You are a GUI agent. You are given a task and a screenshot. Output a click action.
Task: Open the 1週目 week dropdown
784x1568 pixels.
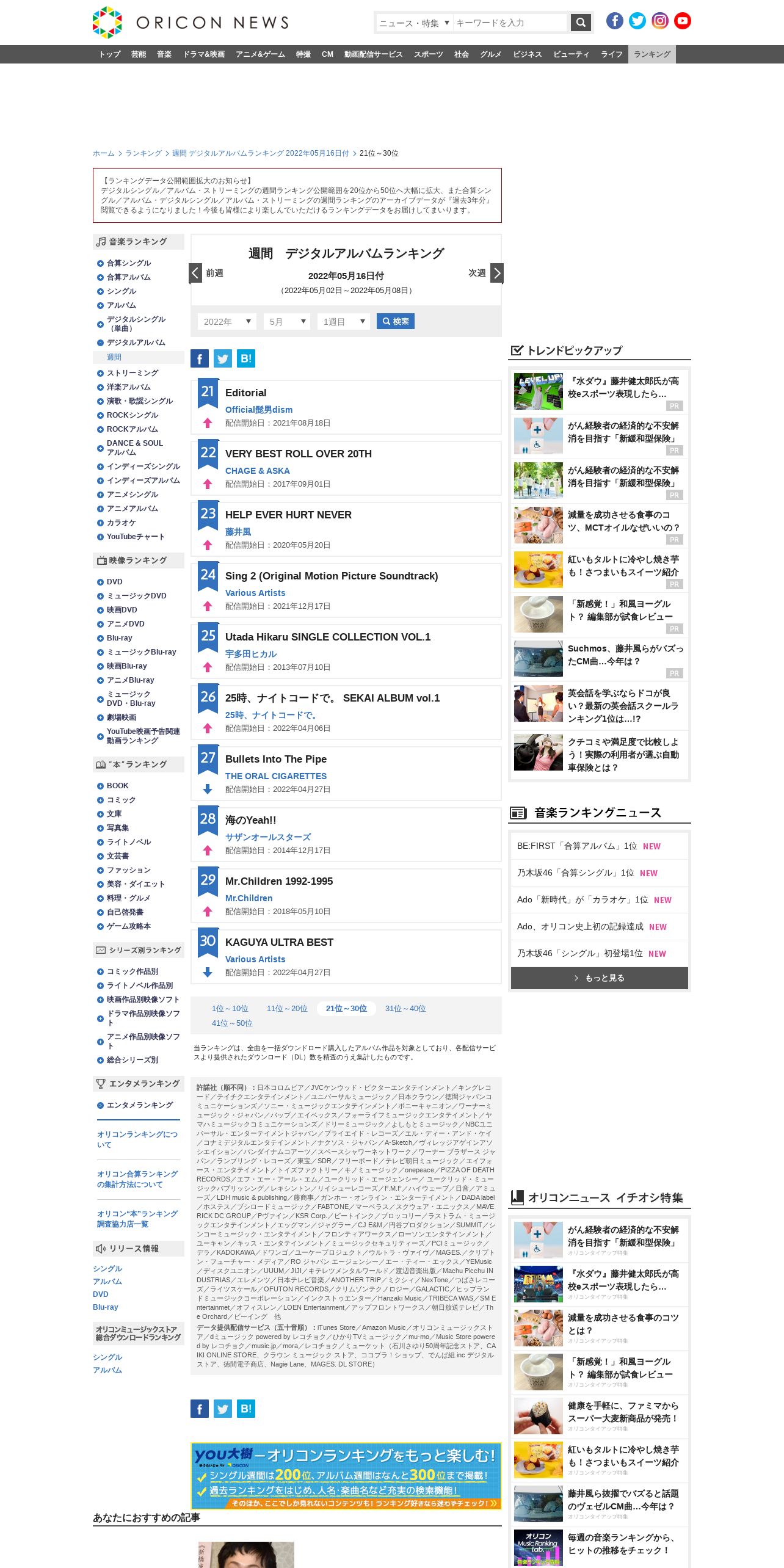(x=344, y=322)
